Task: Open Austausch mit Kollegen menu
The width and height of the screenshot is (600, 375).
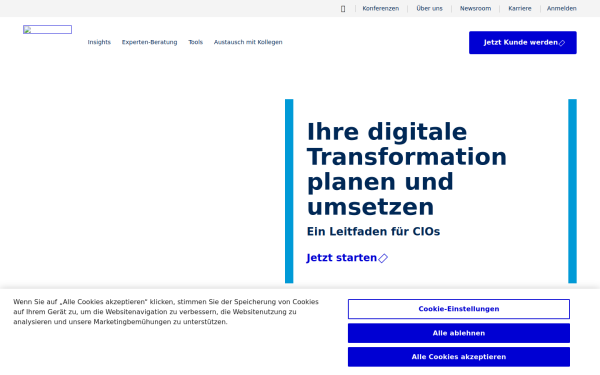Action: (x=248, y=42)
